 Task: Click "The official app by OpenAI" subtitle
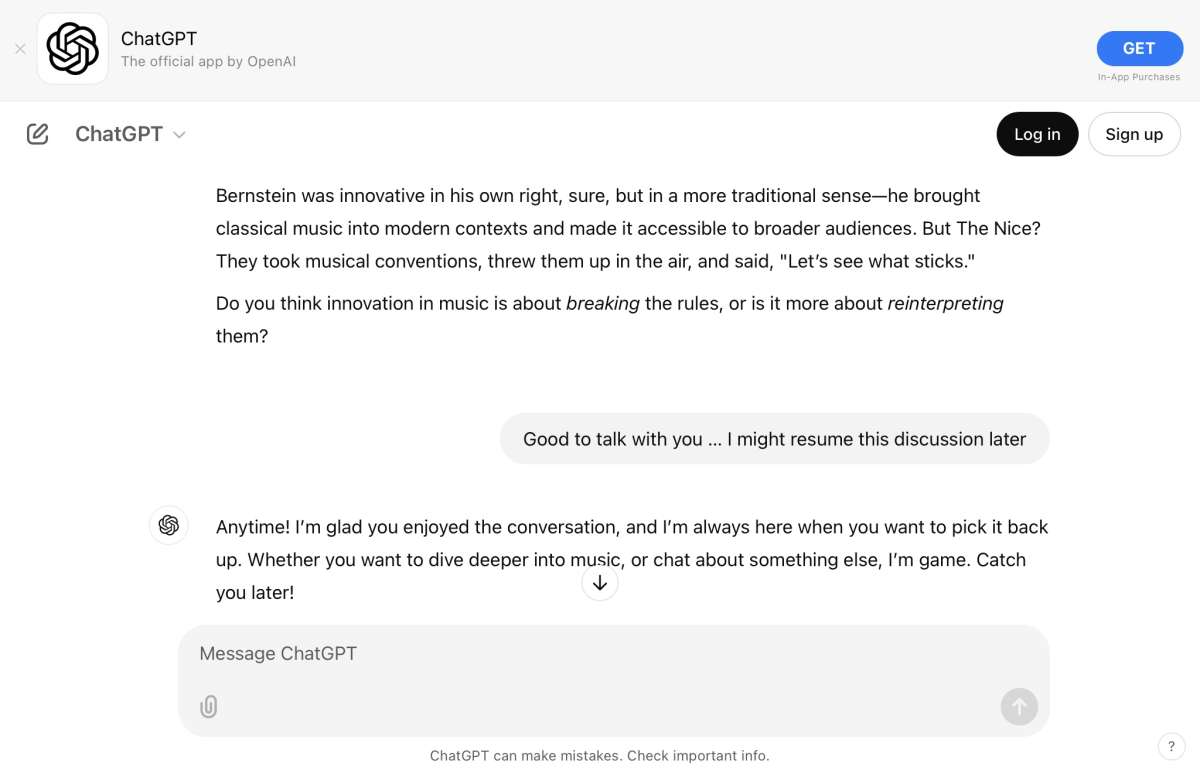[208, 62]
